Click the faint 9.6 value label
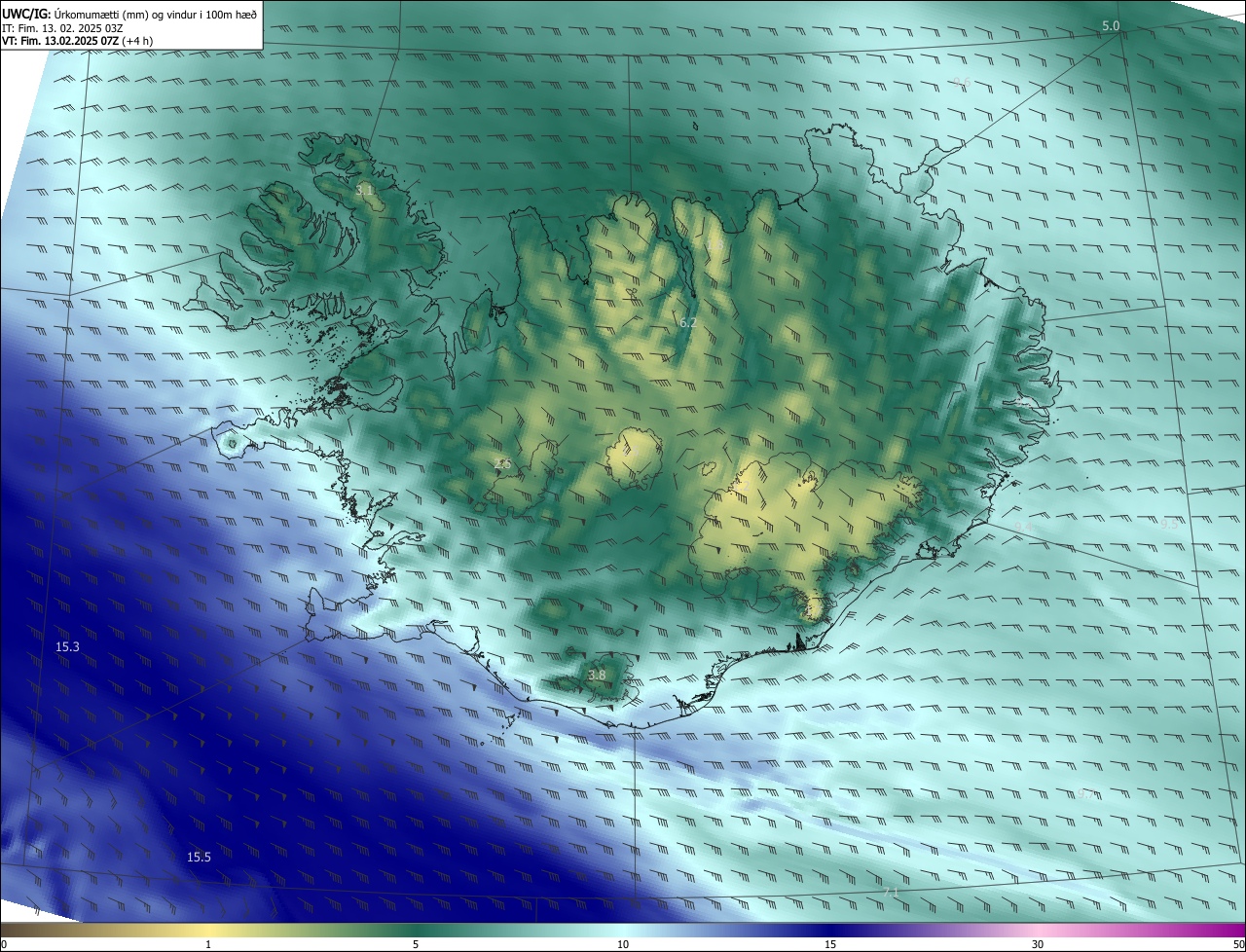Viewport: 1246px width, 952px height. click(962, 83)
